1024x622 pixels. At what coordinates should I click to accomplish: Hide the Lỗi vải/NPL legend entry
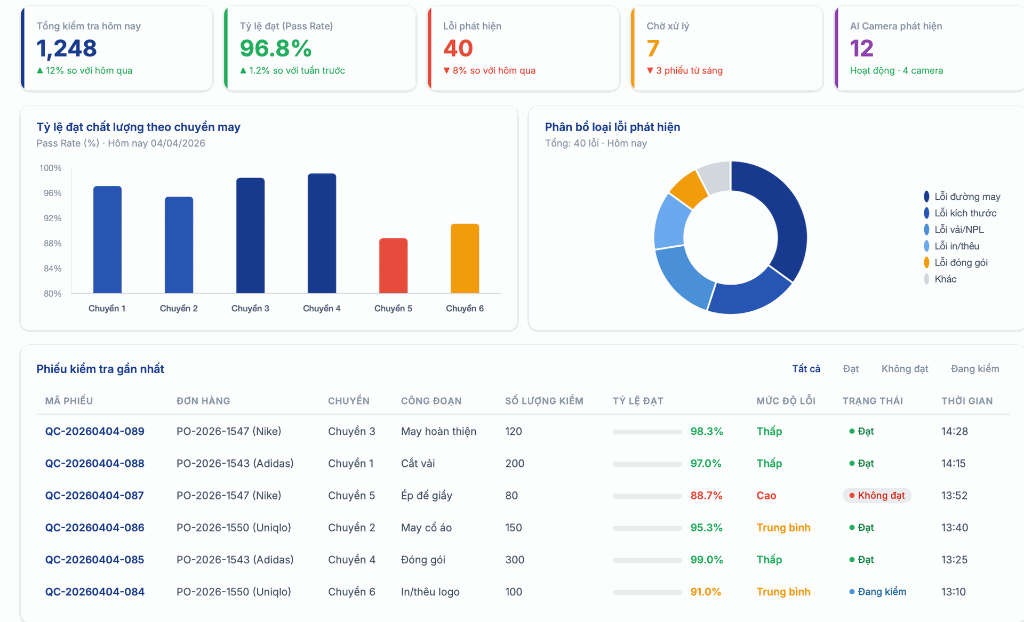click(959, 230)
